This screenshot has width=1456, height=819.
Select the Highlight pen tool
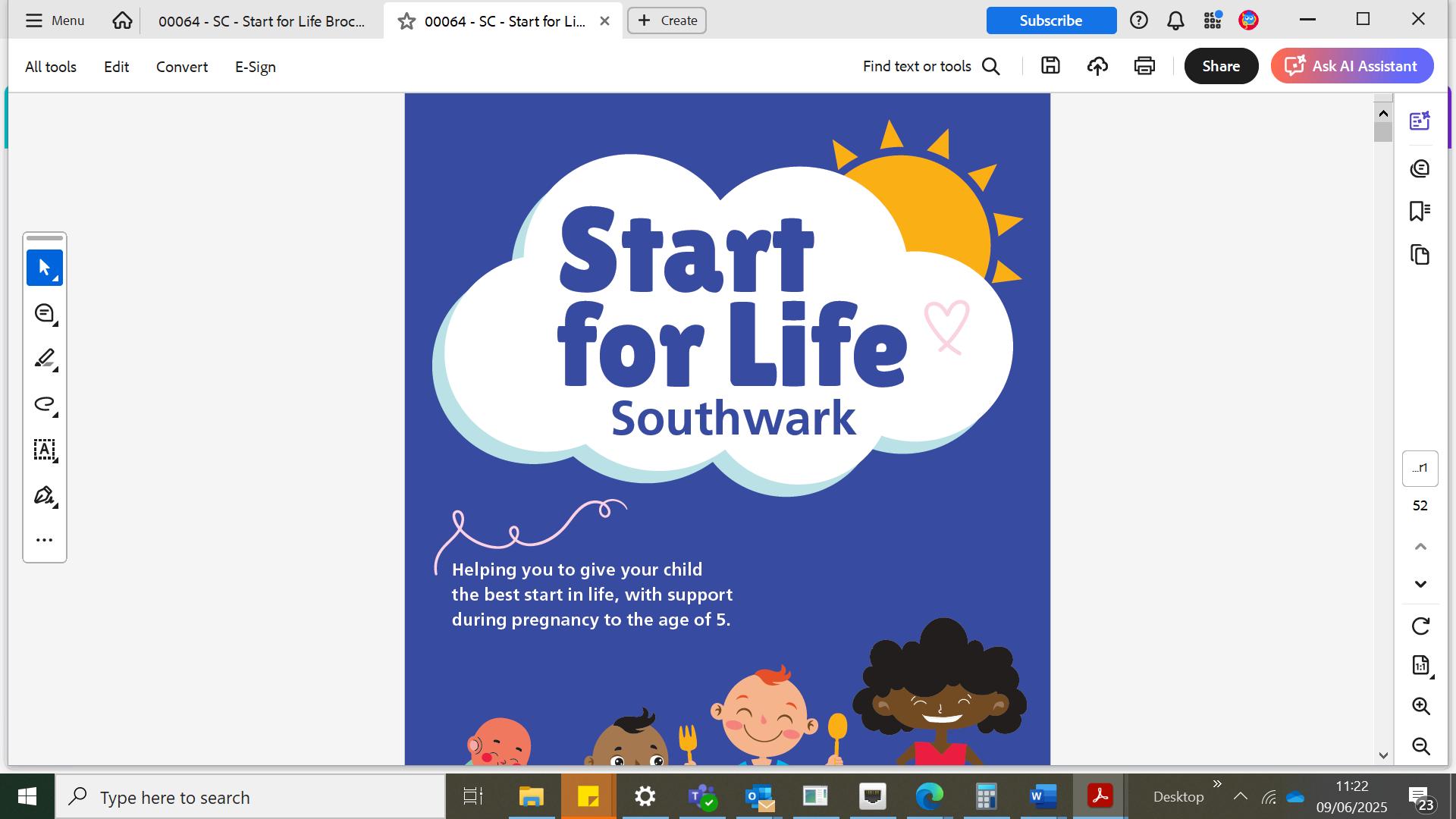(44, 359)
